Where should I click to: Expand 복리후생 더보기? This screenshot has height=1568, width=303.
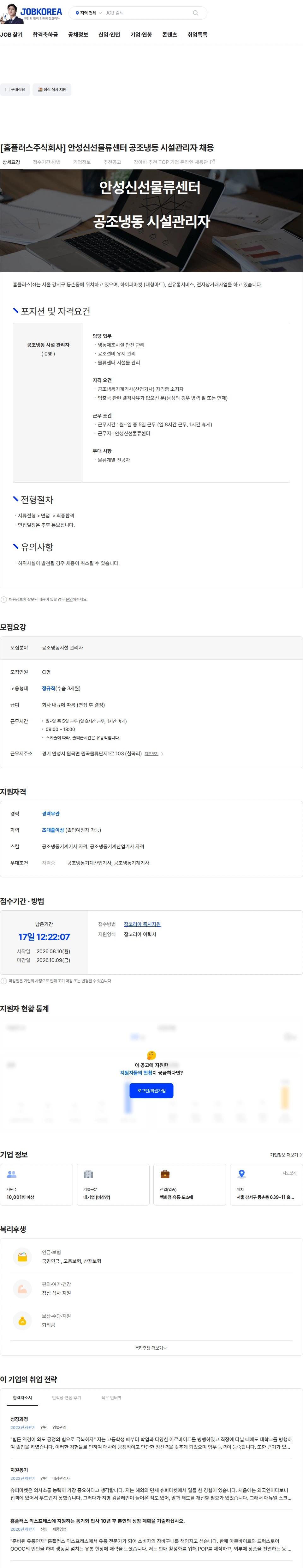(151, 1348)
